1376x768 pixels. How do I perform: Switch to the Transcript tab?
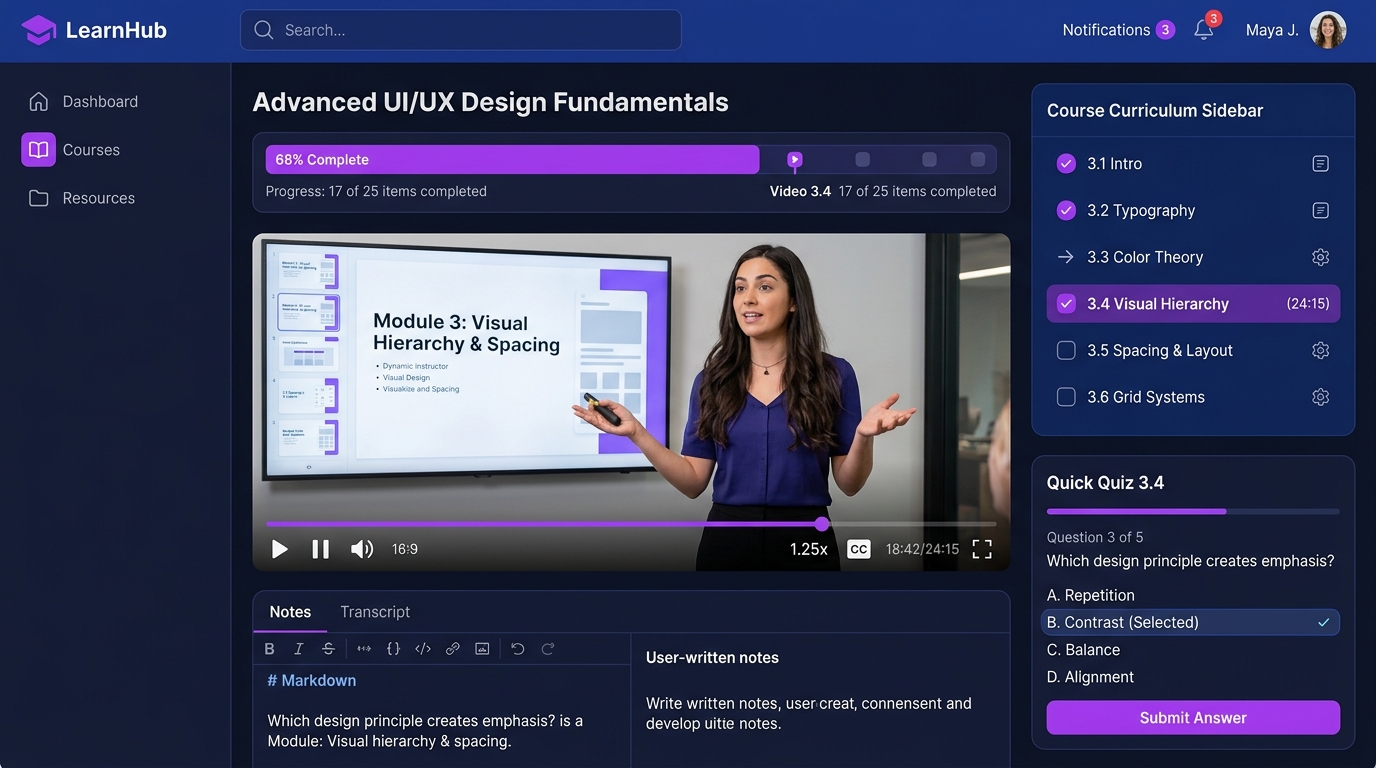coord(375,612)
